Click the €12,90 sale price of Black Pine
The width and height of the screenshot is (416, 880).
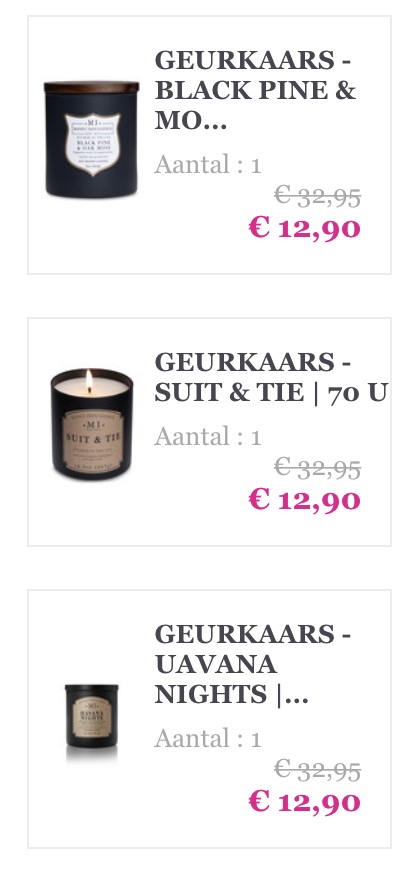tap(304, 228)
